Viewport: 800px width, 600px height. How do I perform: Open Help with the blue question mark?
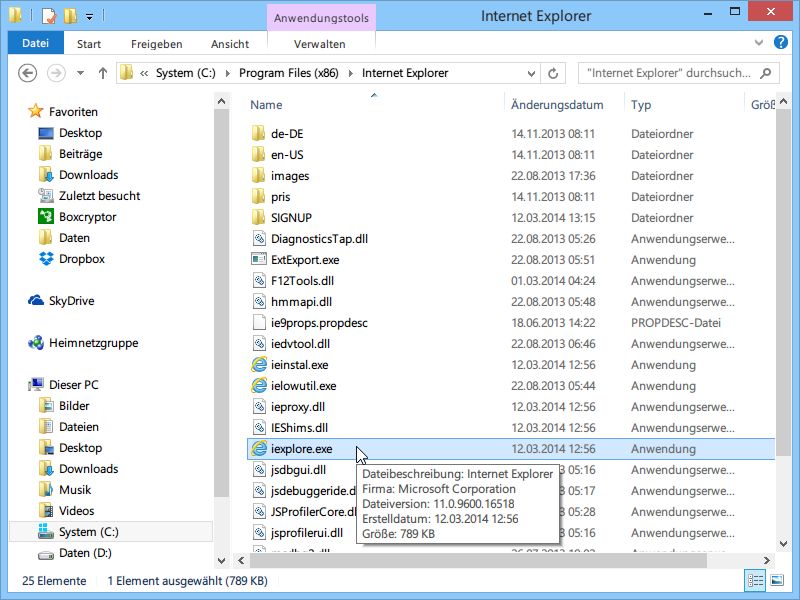pyautogui.click(x=781, y=42)
